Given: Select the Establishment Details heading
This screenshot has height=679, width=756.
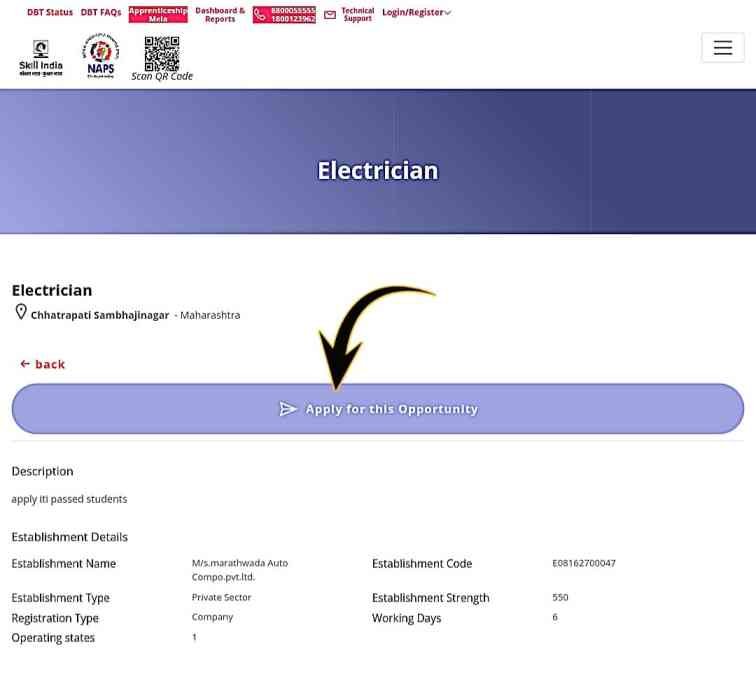Looking at the screenshot, I should [69, 537].
